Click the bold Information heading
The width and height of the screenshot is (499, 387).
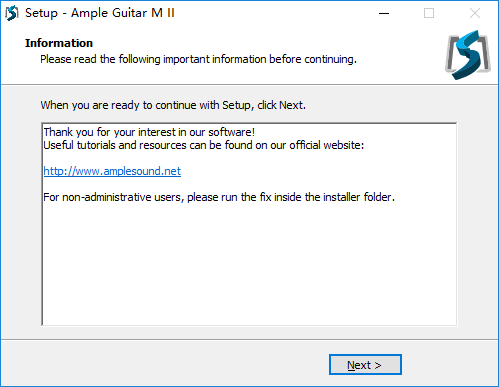(x=59, y=43)
